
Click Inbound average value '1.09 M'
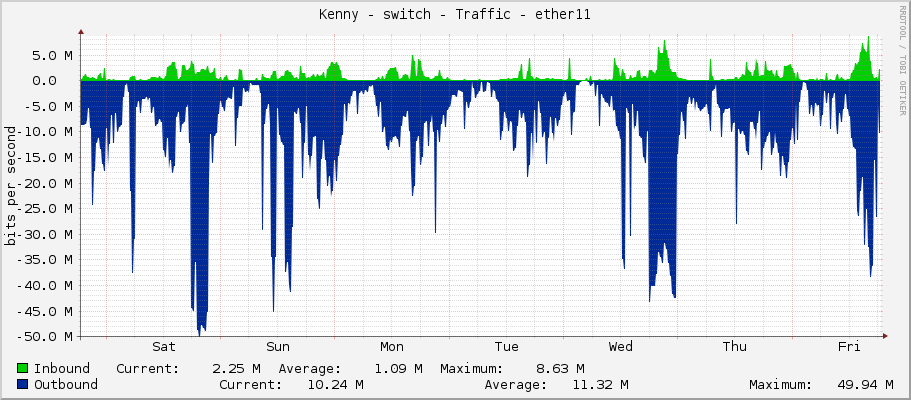click(x=398, y=368)
